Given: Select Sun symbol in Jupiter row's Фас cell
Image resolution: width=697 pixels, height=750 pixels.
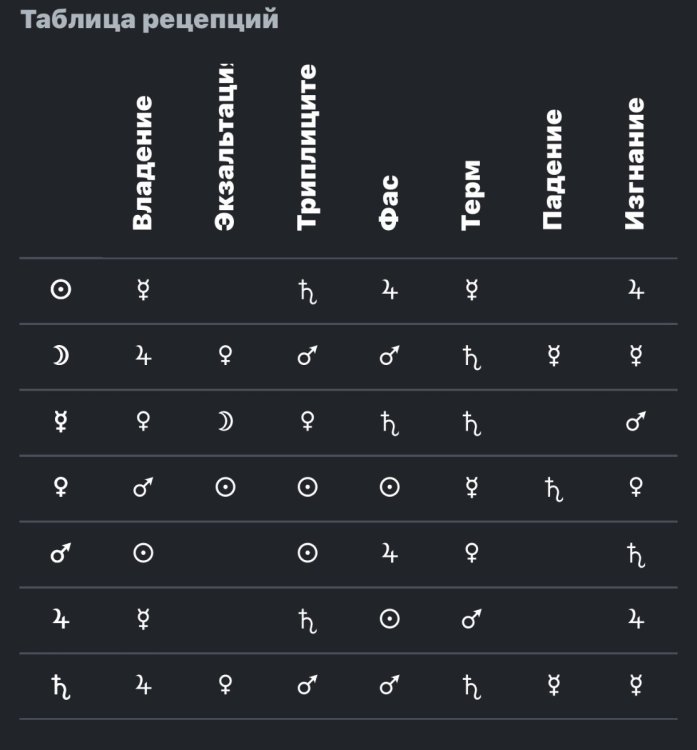Looking at the screenshot, I should [390, 619].
